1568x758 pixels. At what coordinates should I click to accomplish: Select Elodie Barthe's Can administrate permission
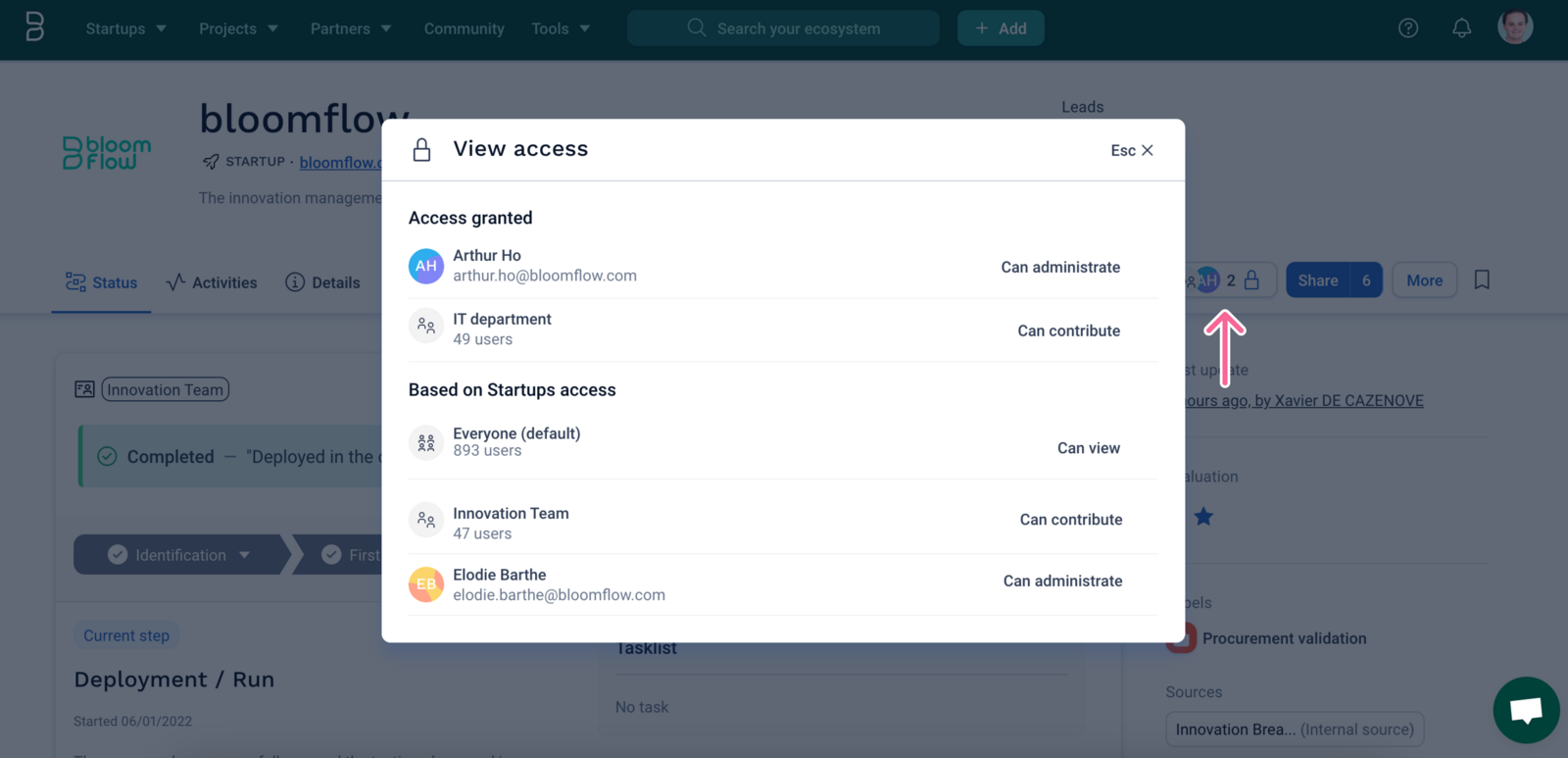[1062, 581]
